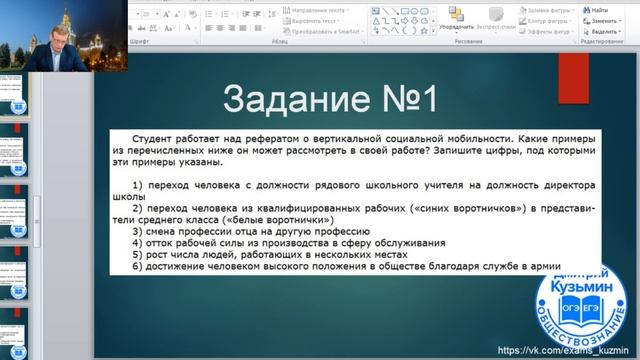Select the Cloud shape

pyautogui.click(x=424, y=21)
